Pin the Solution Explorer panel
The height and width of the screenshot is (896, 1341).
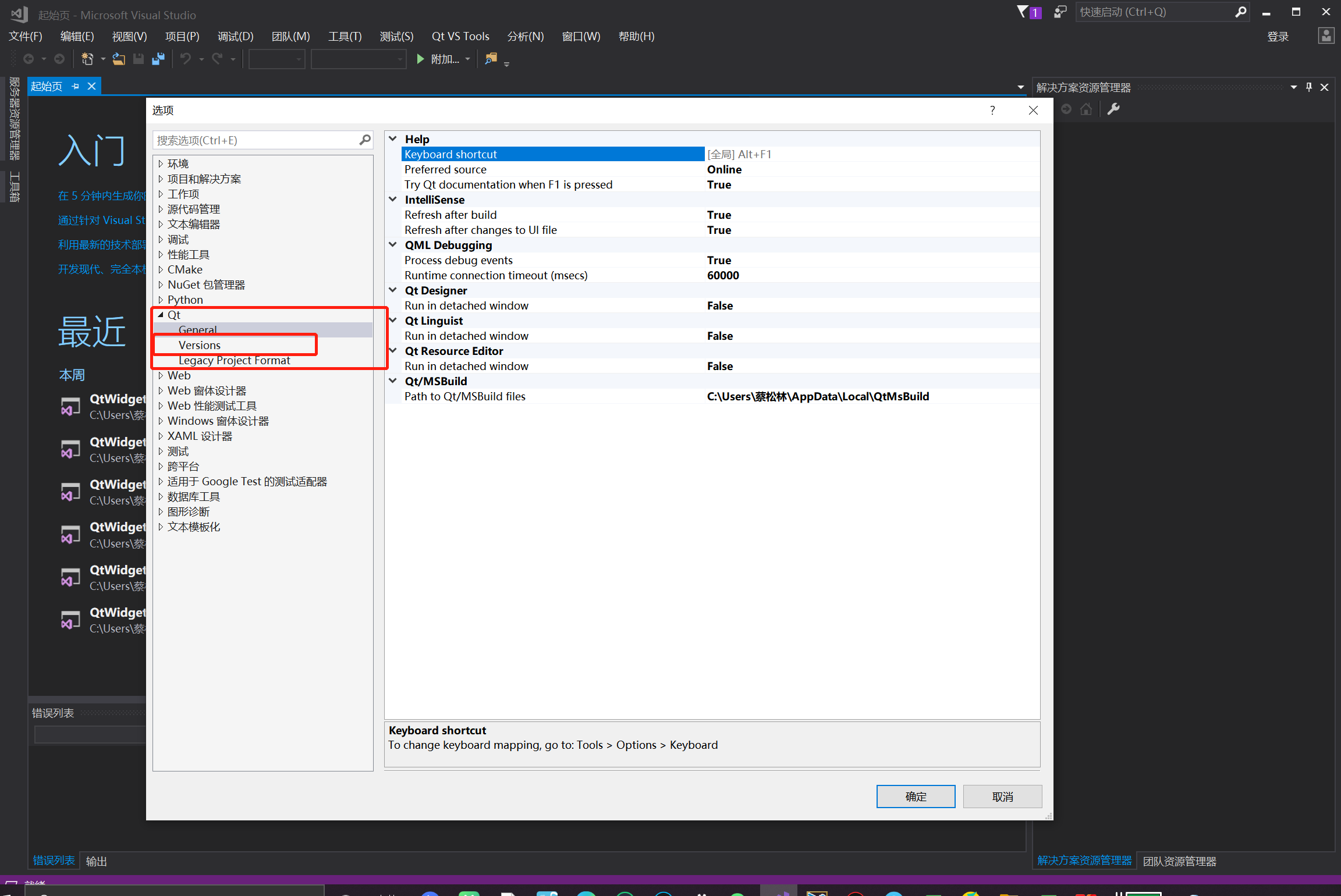[1309, 87]
